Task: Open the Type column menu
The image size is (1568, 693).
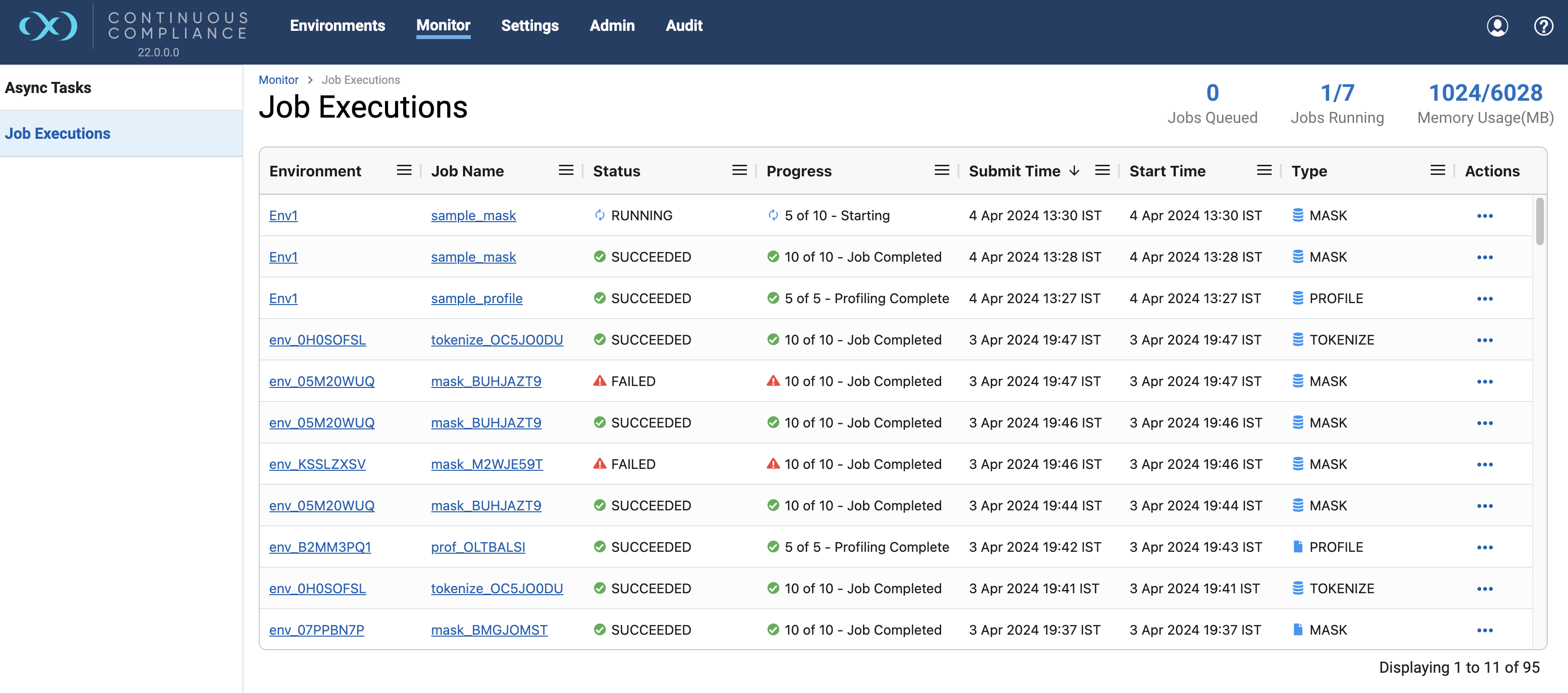Action: pyautogui.click(x=1437, y=171)
